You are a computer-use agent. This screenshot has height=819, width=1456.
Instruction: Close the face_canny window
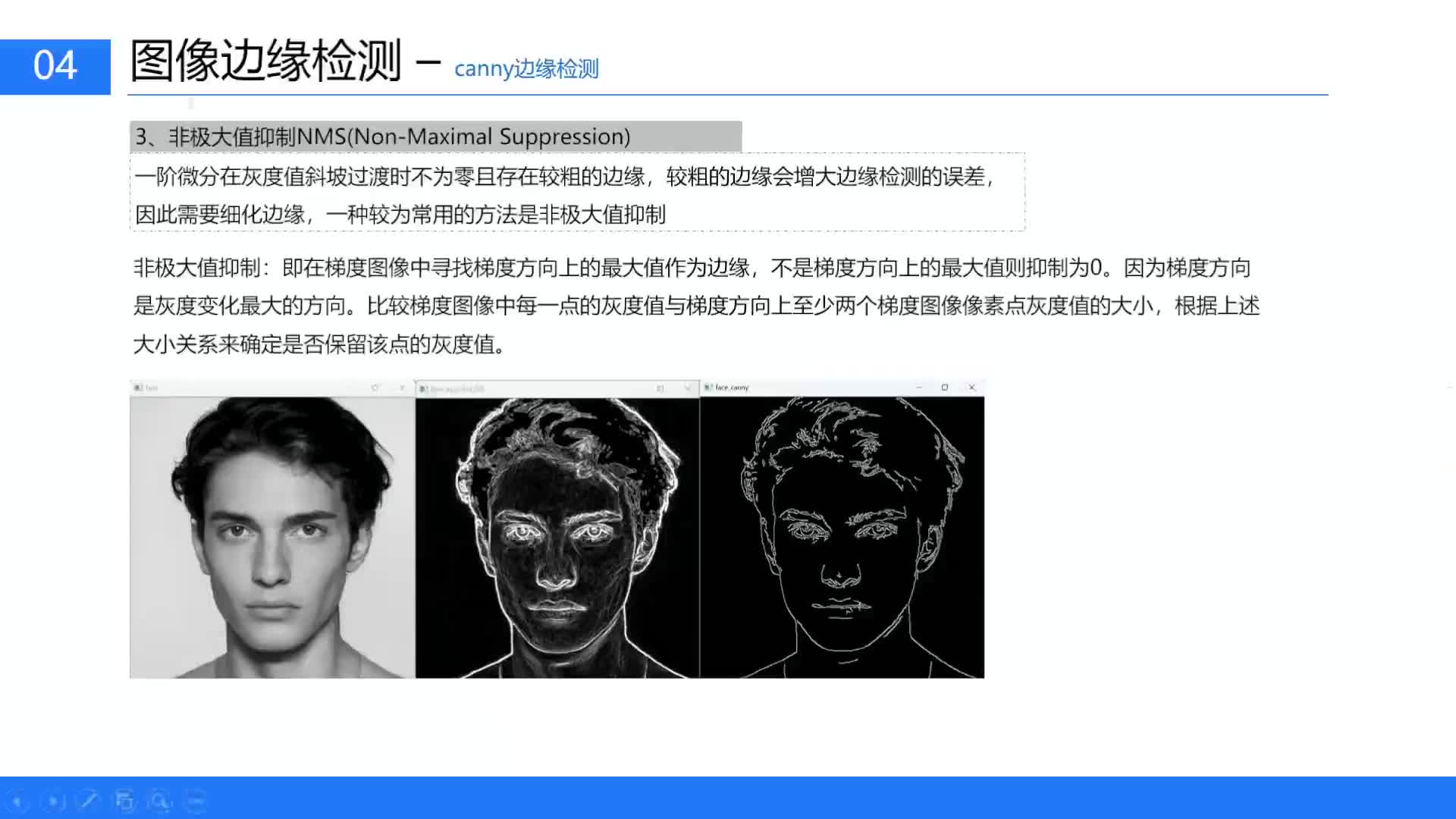[971, 388]
